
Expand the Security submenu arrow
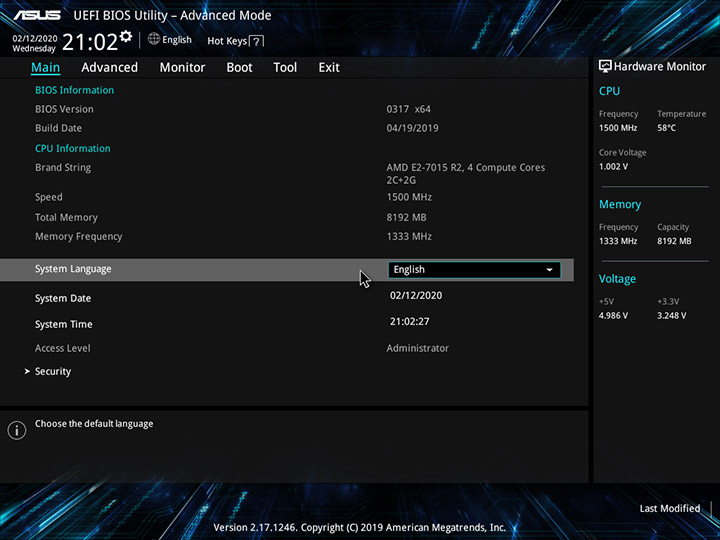coord(27,371)
